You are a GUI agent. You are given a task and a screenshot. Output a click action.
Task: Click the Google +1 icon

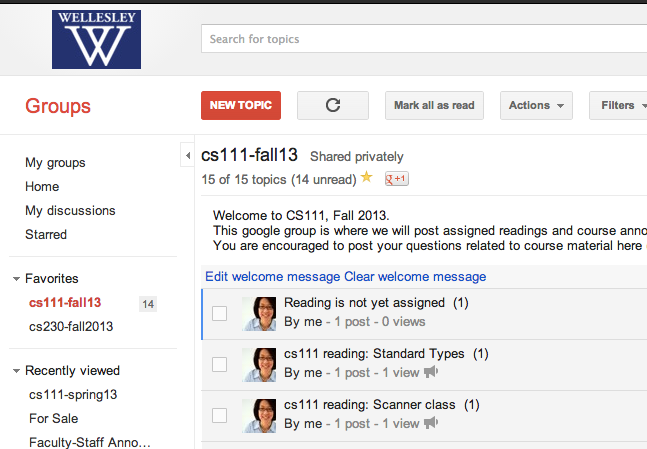(397, 179)
